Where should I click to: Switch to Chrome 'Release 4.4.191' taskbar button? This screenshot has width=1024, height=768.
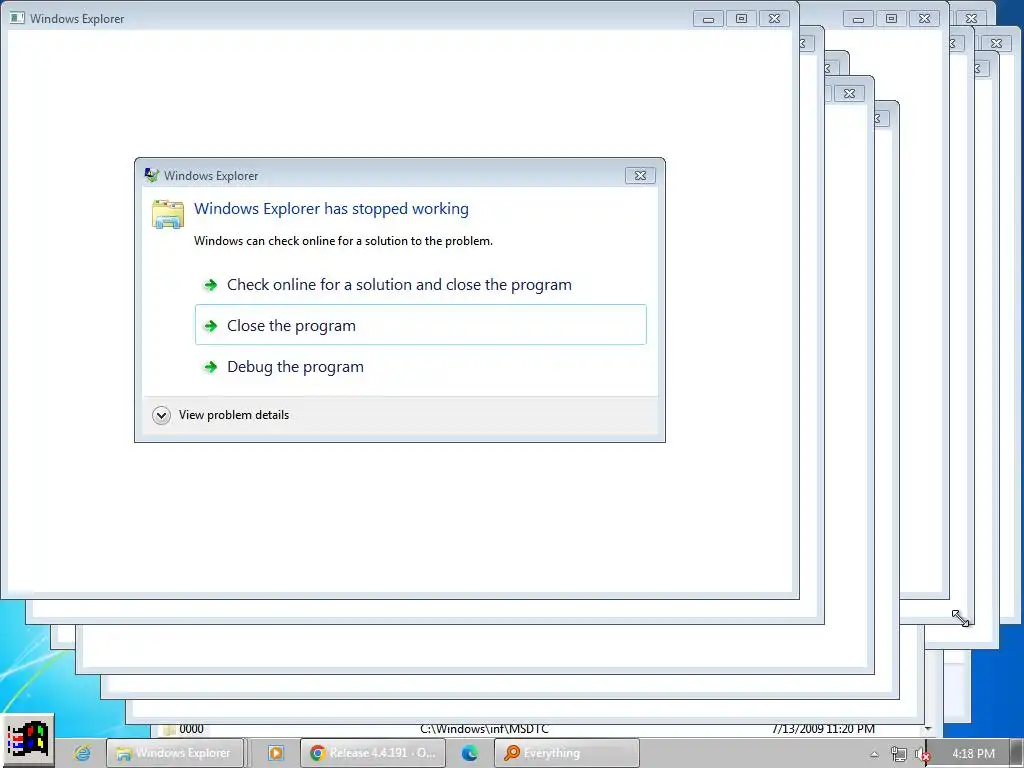tap(373, 753)
